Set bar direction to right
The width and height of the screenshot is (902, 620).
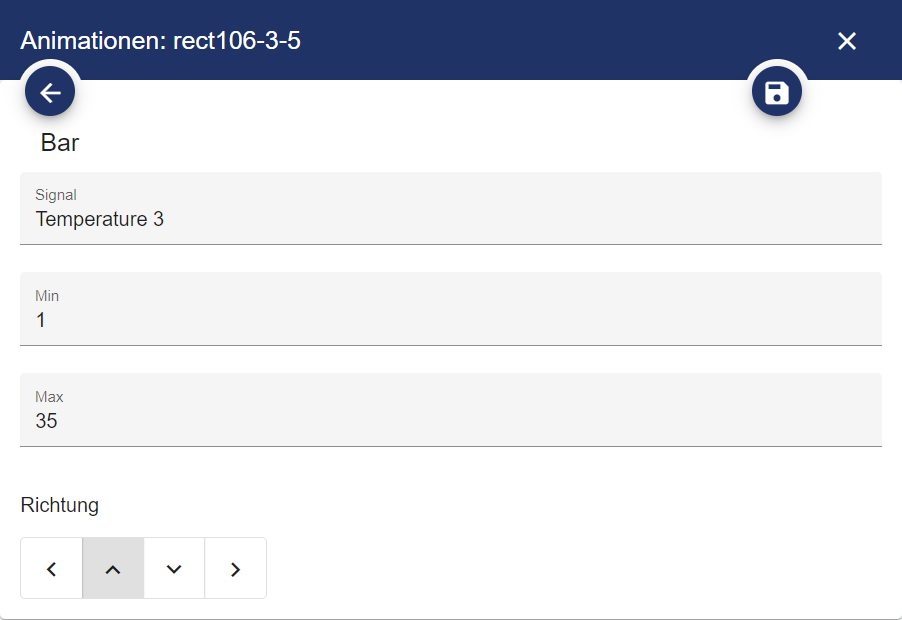point(236,569)
